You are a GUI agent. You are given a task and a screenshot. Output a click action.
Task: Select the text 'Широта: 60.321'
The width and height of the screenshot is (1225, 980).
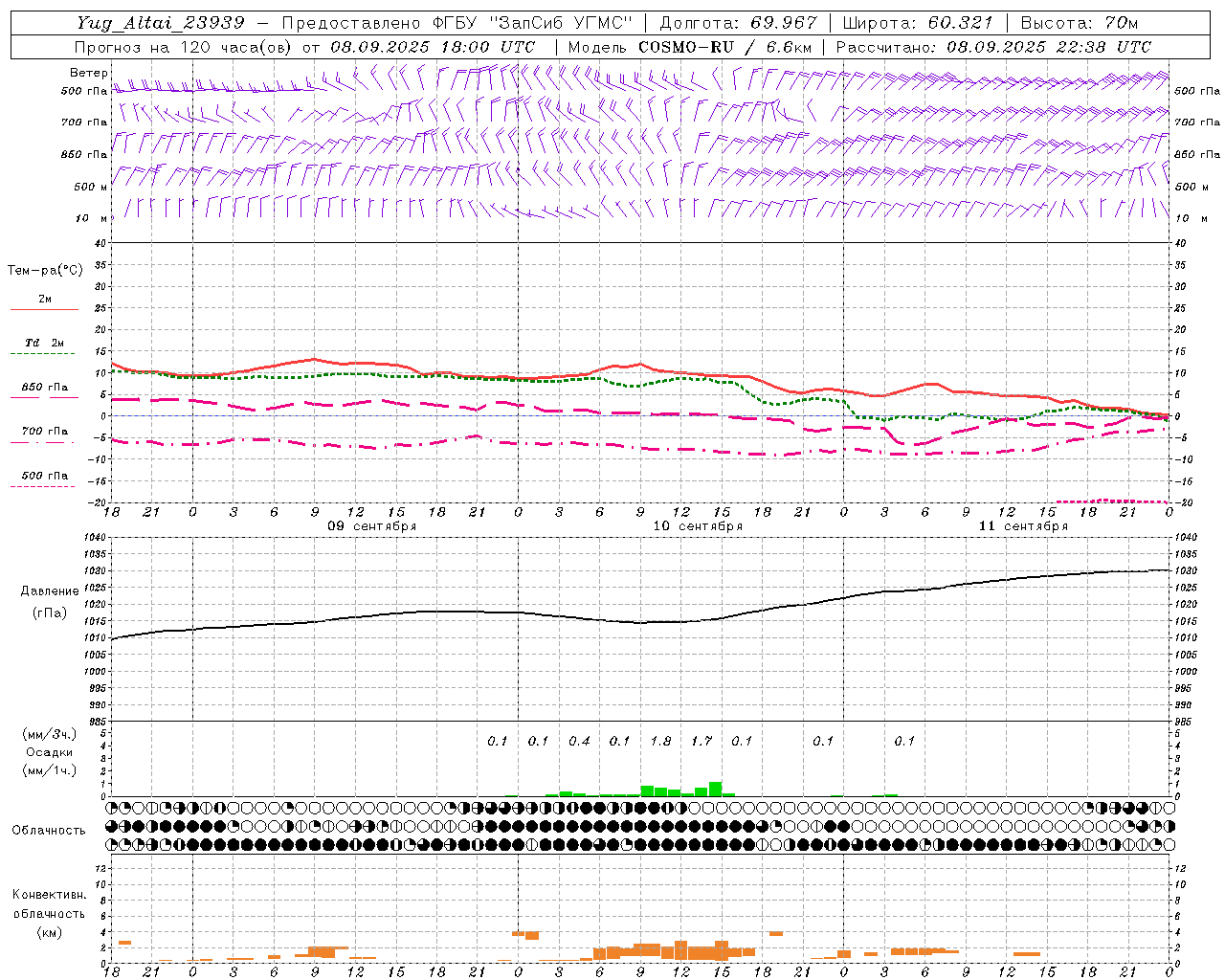[918, 23]
